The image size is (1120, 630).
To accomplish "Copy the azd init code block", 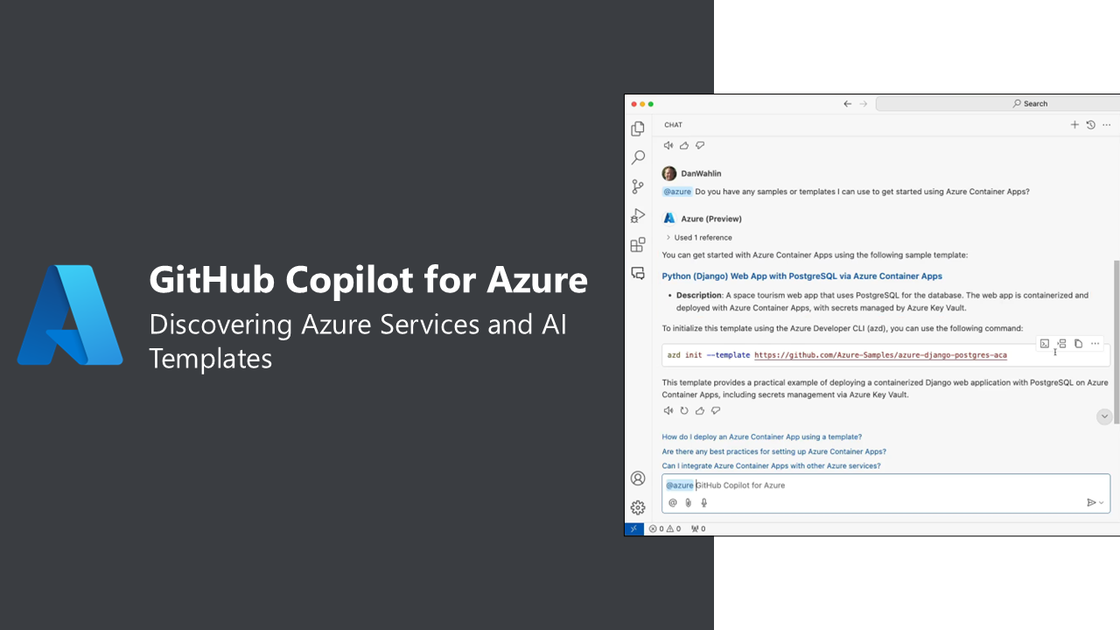I will coord(1078,343).
